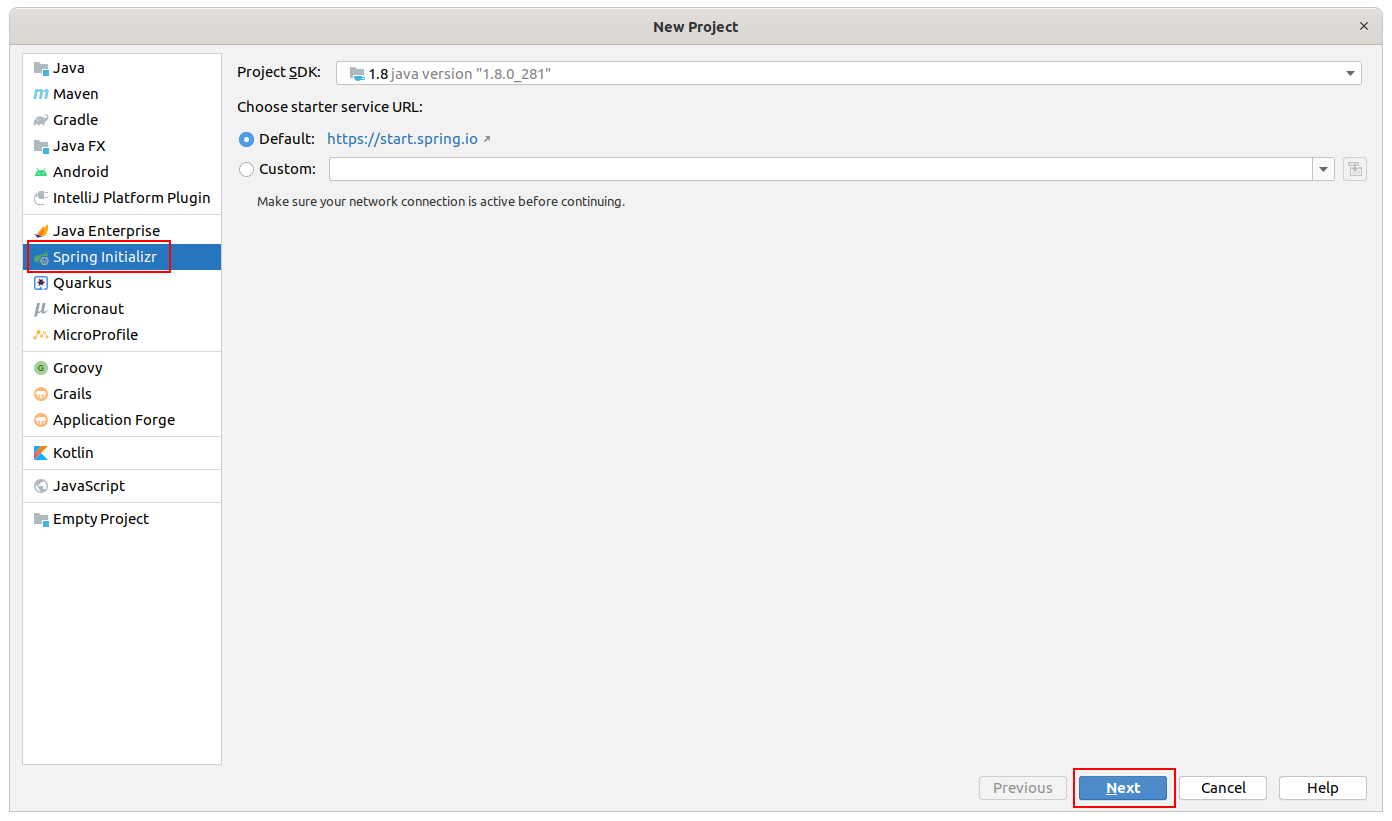Select the Quarkus icon in sidebar
Screen dimensions: 1392x821
41,283
